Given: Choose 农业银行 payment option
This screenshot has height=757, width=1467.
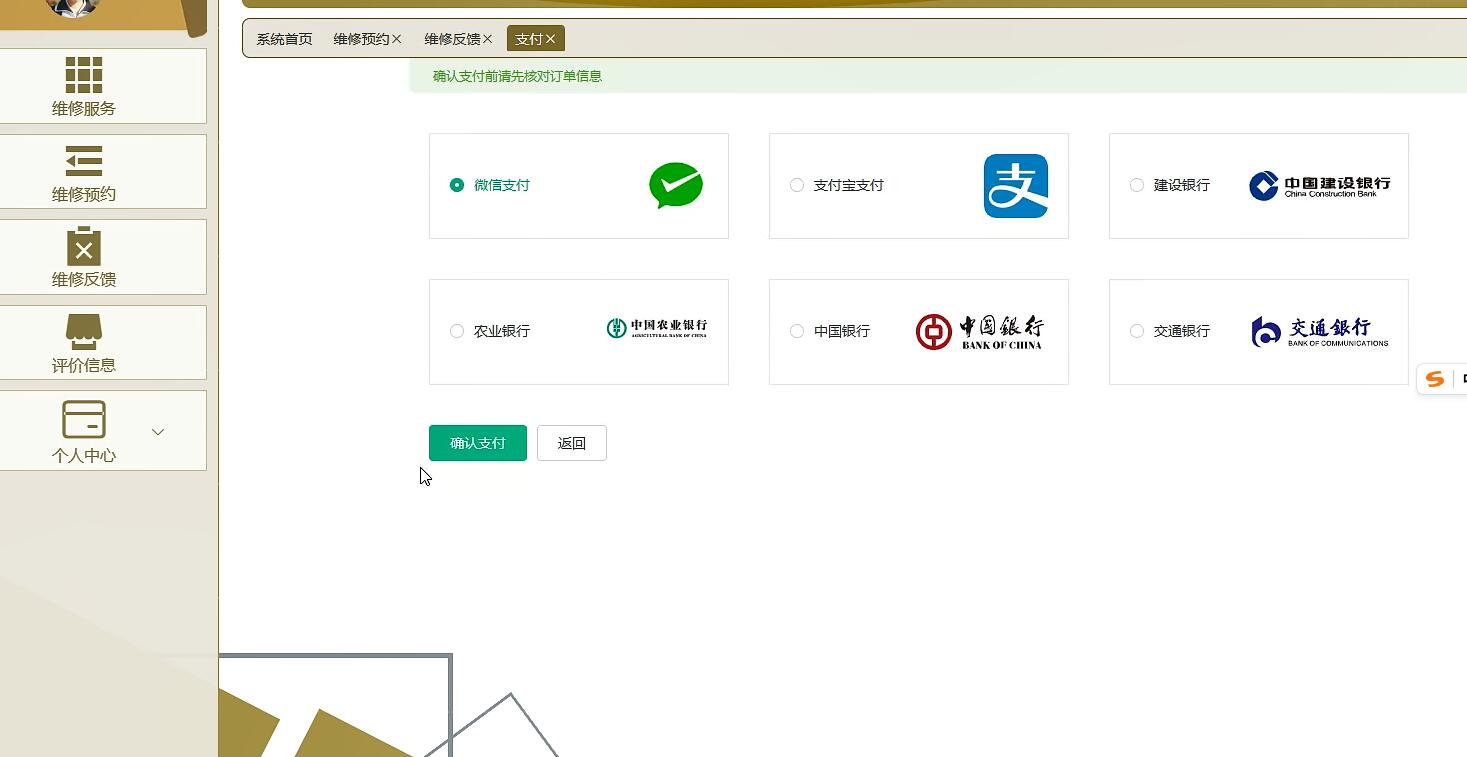Looking at the screenshot, I should tap(457, 331).
